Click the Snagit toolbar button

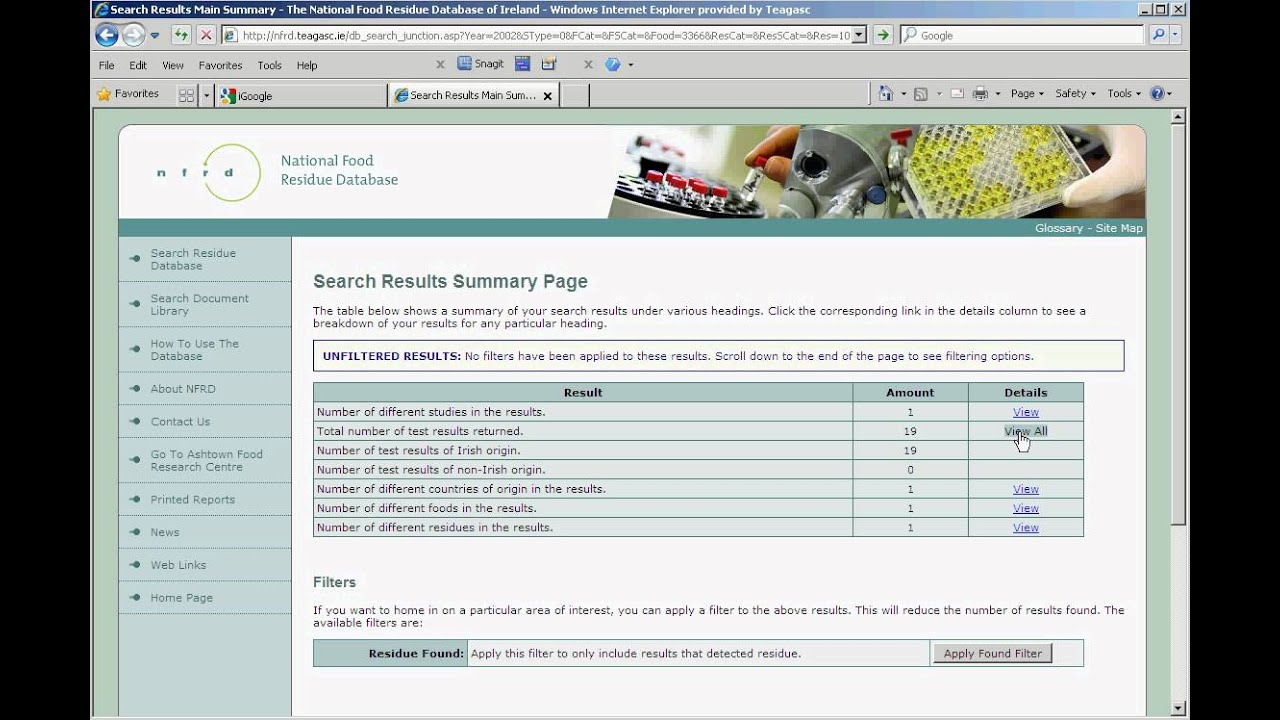tap(480, 64)
